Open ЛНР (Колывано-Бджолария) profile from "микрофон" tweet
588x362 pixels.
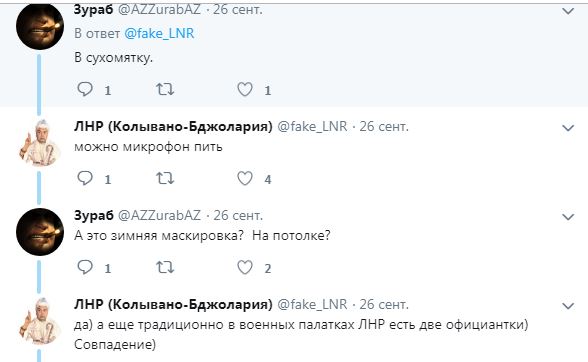tap(173, 126)
